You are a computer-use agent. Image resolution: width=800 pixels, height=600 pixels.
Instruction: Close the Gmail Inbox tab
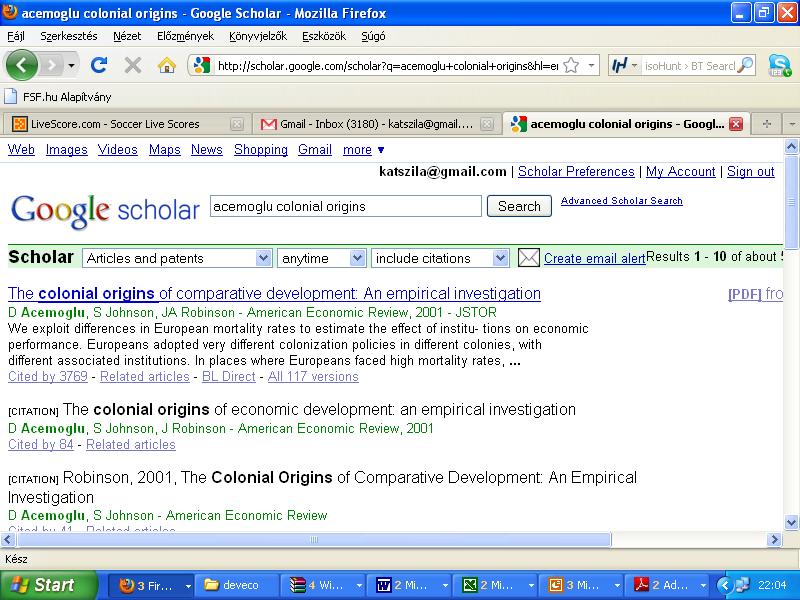(487, 124)
